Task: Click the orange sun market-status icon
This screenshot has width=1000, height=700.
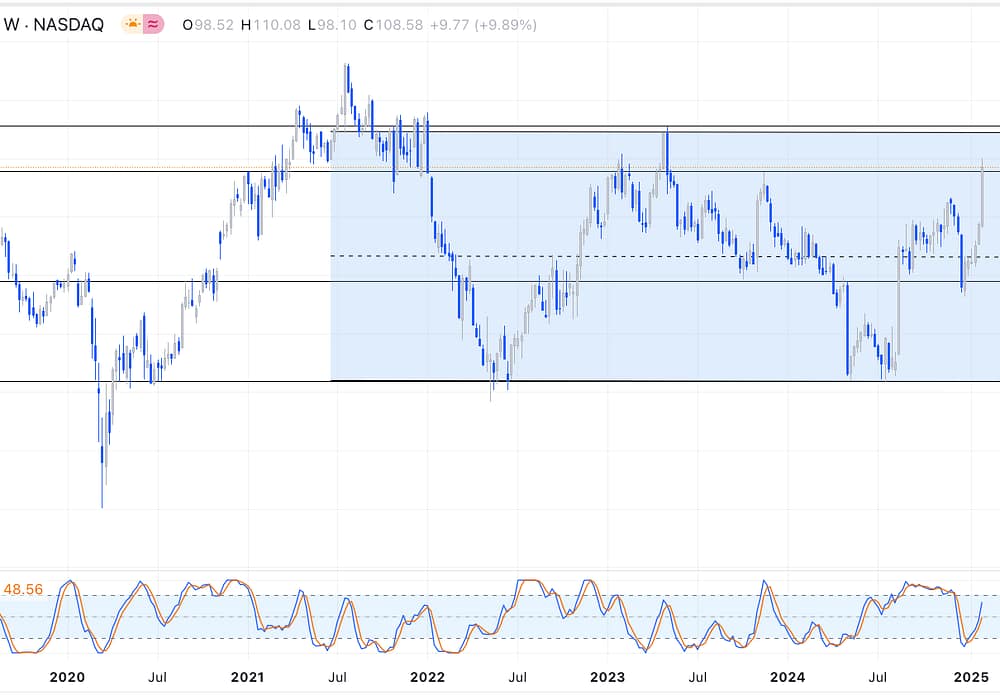Action: (132, 25)
